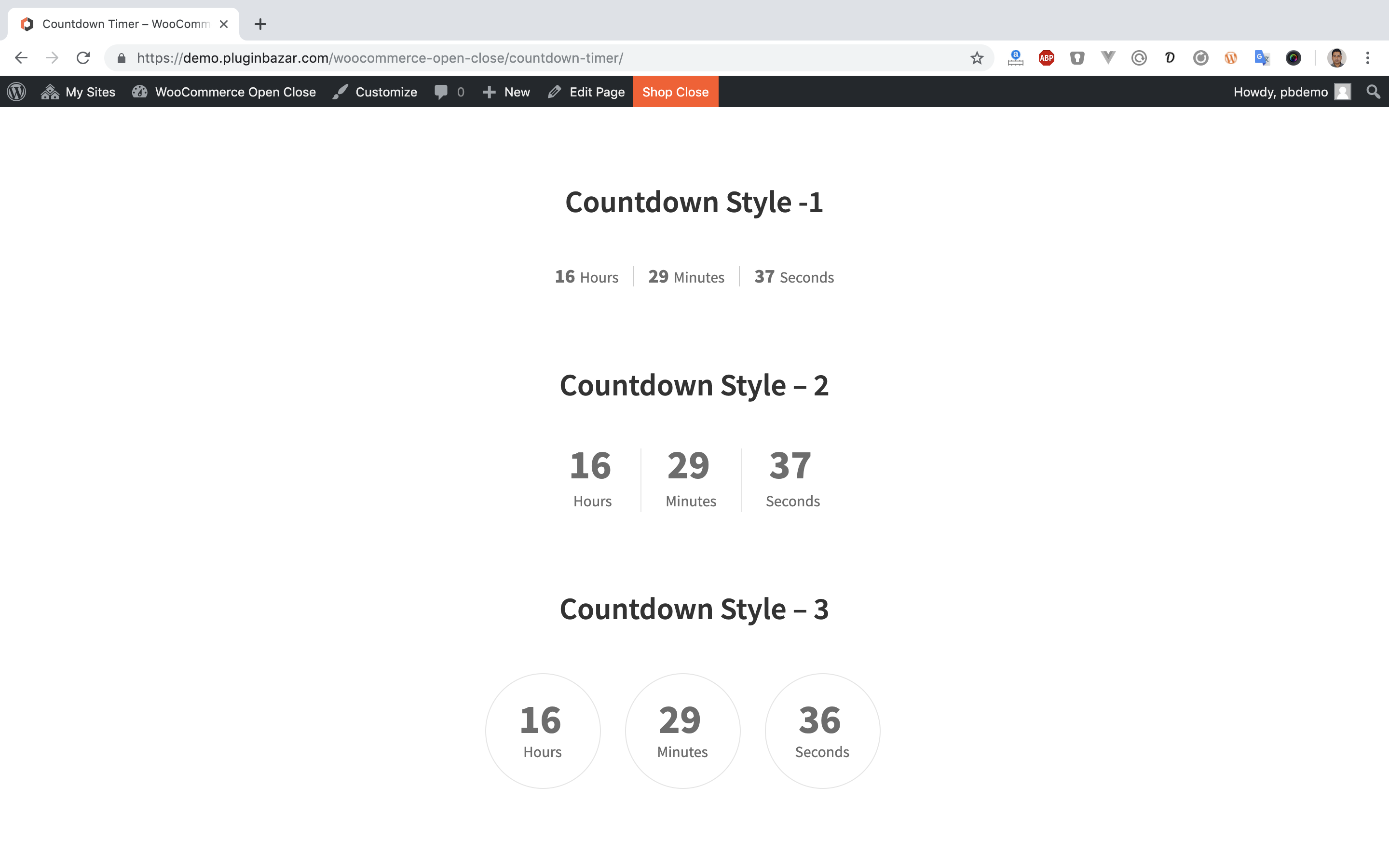The image size is (1389, 868).
Task: Click the admin bar search magnifier
Action: click(1373, 92)
